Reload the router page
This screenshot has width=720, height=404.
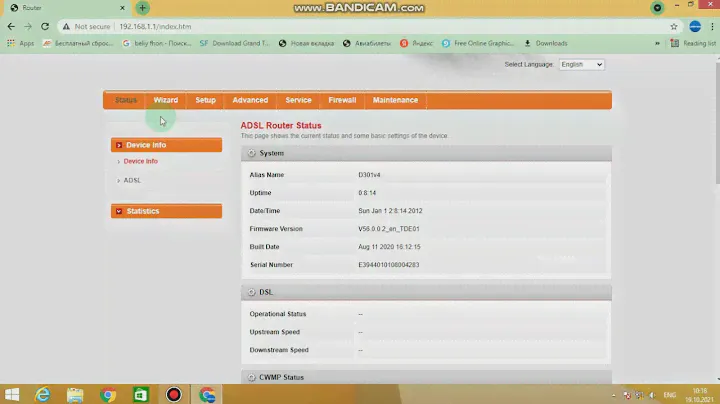(45, 26)
